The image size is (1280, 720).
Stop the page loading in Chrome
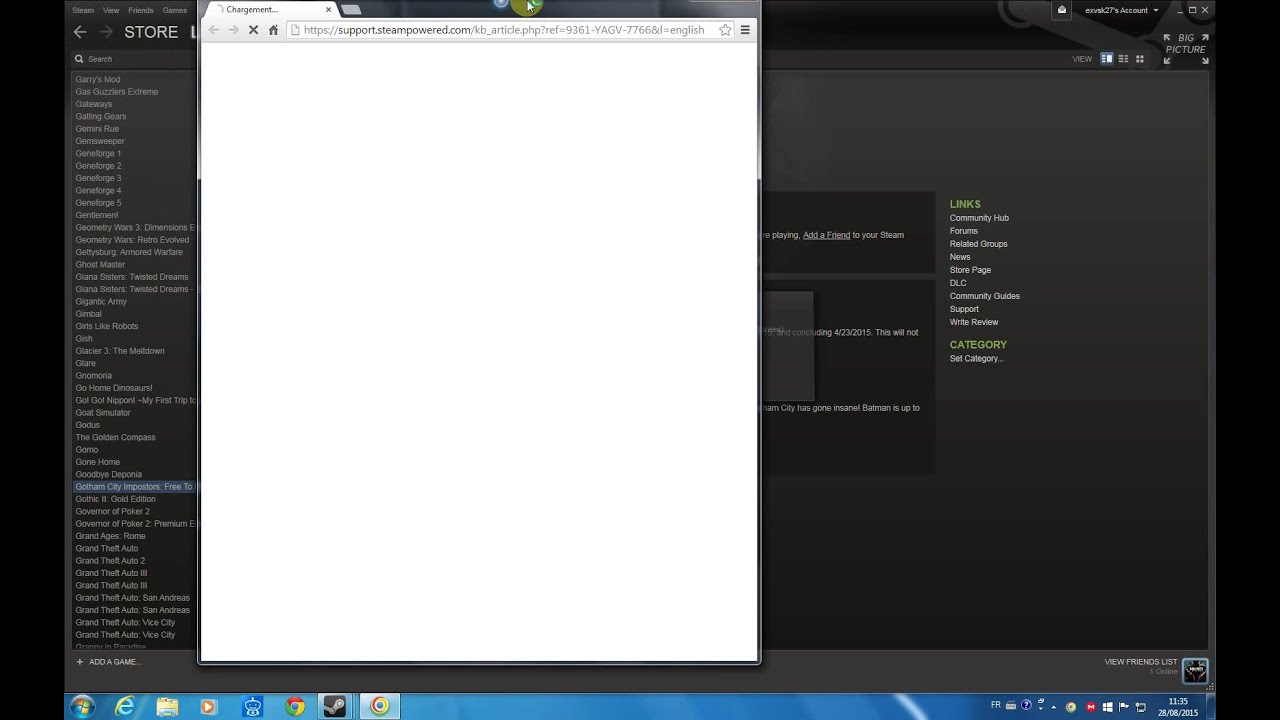[x=253, y=30]
